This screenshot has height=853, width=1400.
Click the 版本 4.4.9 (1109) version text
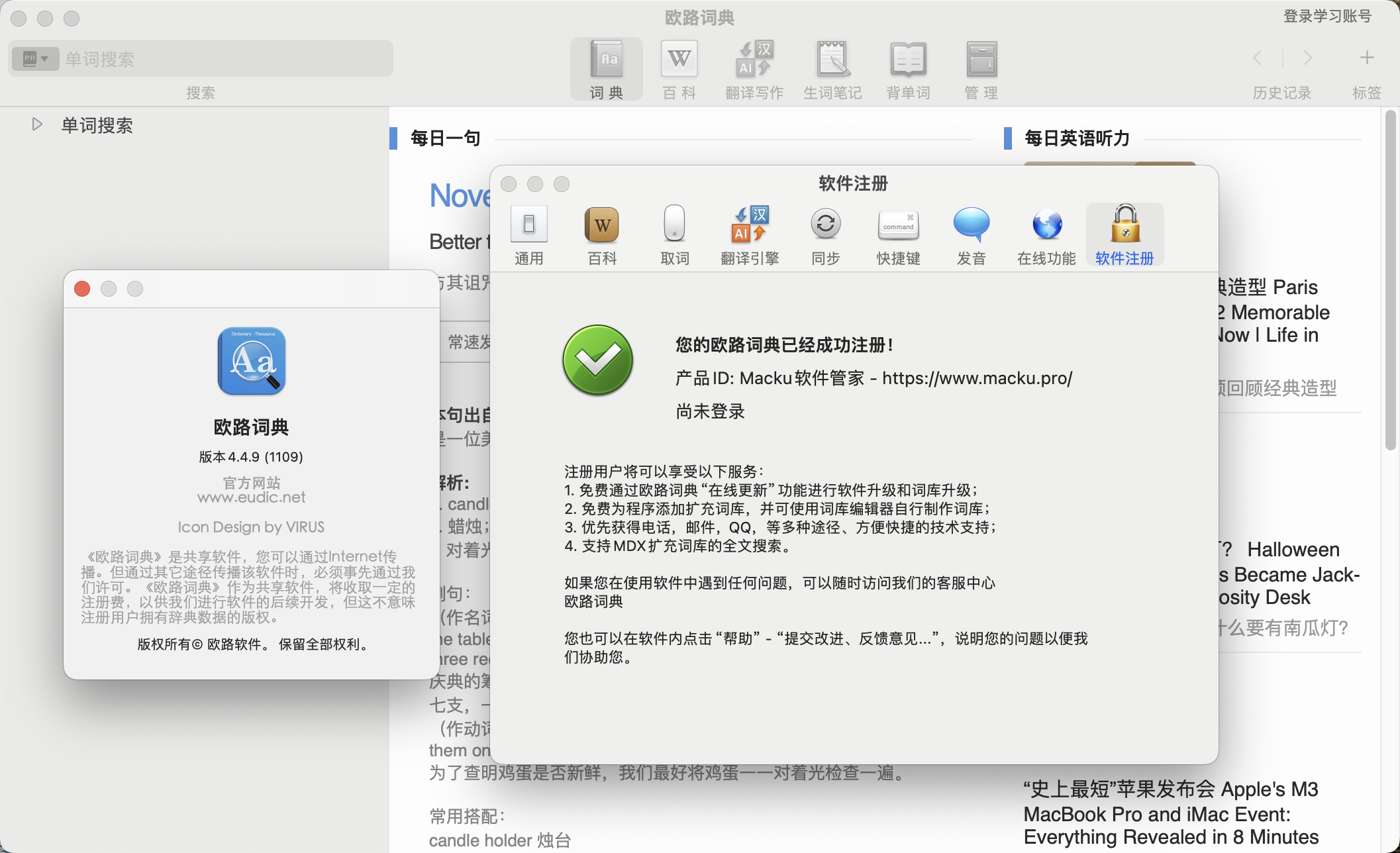(251, 457)
